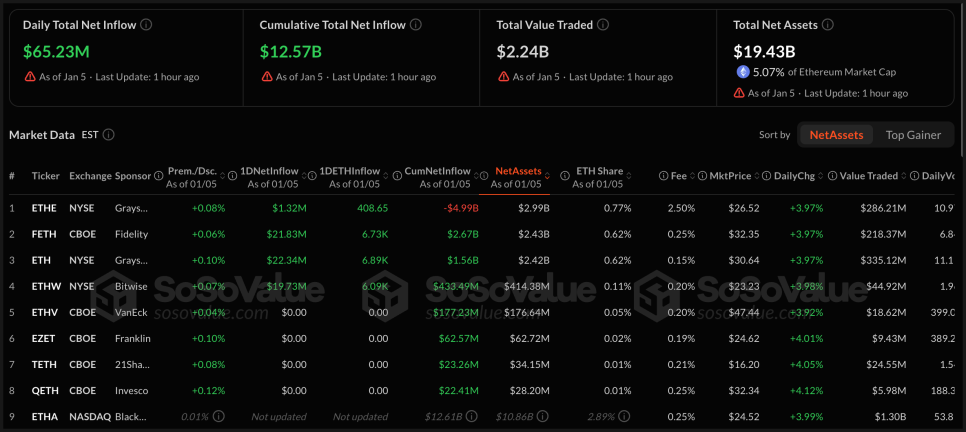Sort by Fee column header

click(678, 176)
